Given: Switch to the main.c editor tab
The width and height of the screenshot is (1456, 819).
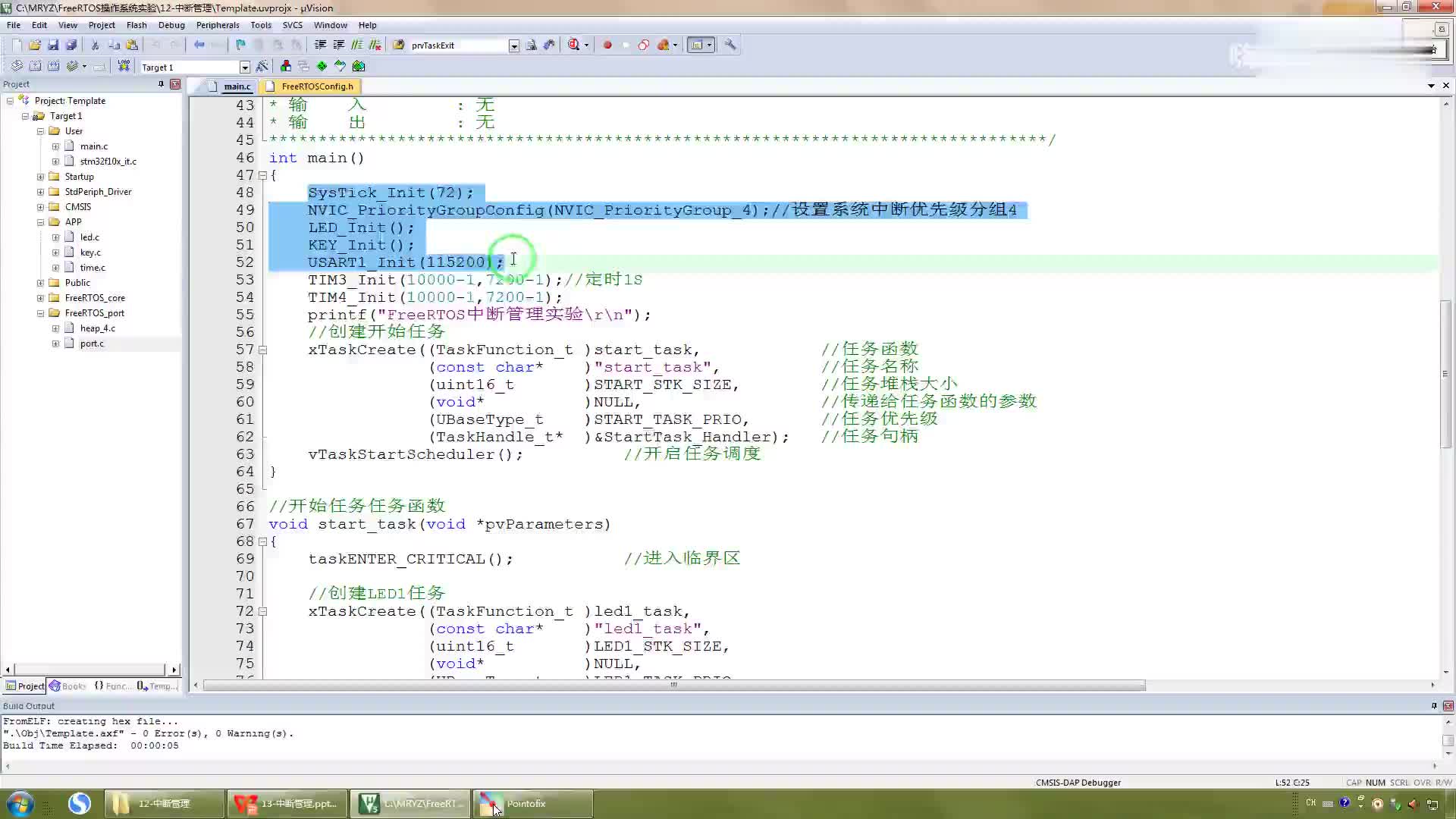Looking at the screenshot, I should pyautogui.click(x=229, y=86).
